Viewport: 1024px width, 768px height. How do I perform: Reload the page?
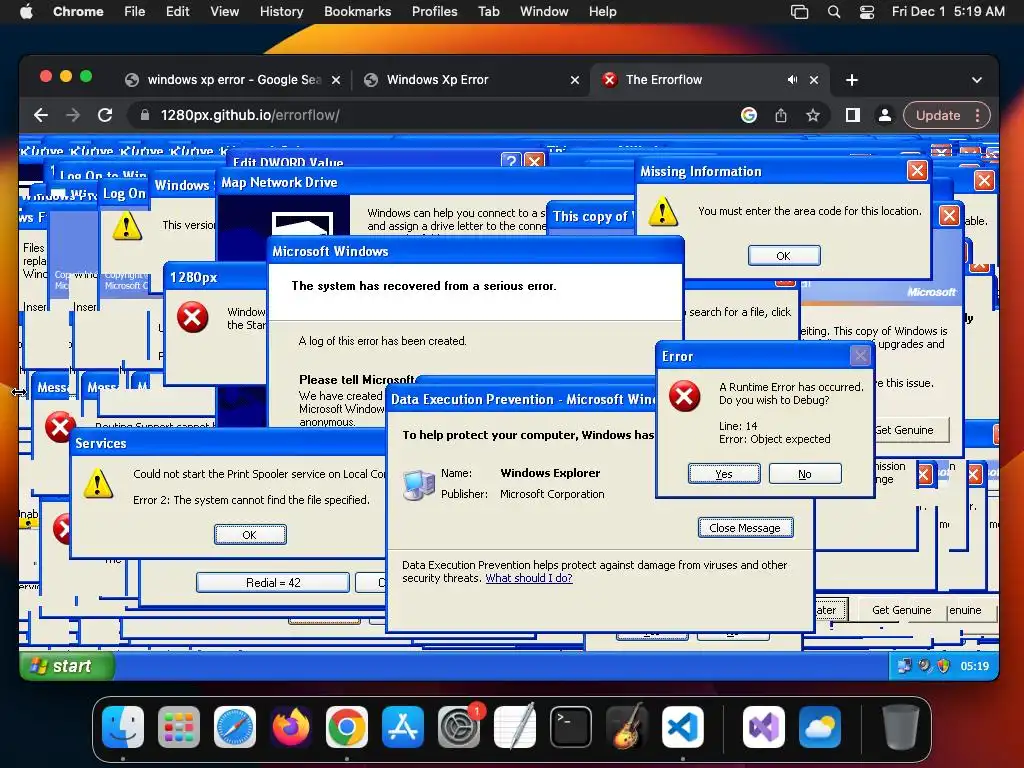pyautogui.click(x=104, y=116)
